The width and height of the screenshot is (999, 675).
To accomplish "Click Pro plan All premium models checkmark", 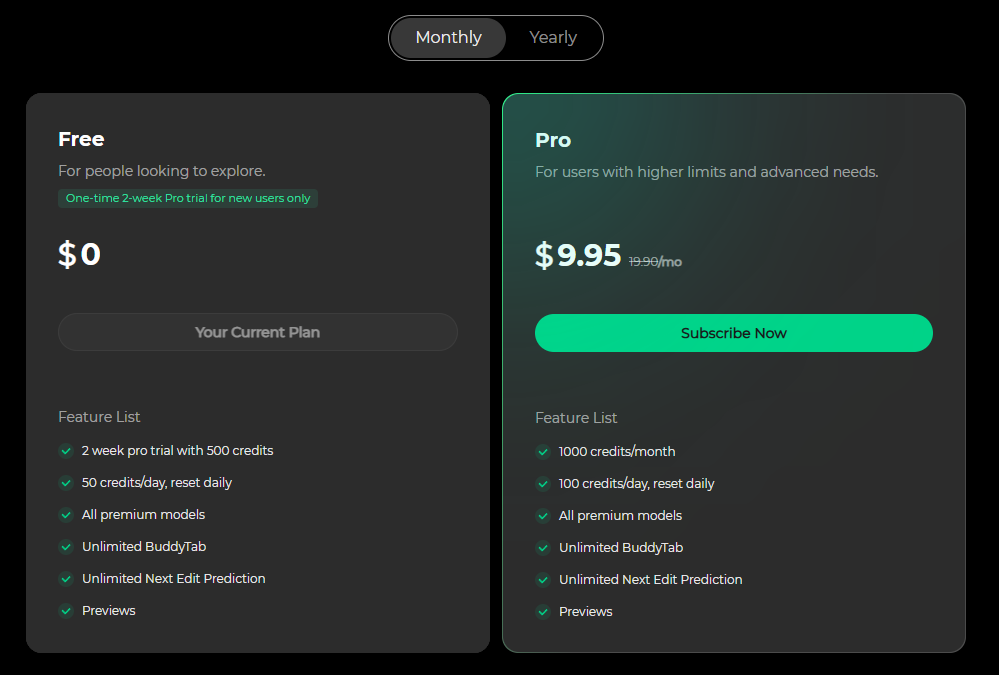I will (x=543, y=516).
